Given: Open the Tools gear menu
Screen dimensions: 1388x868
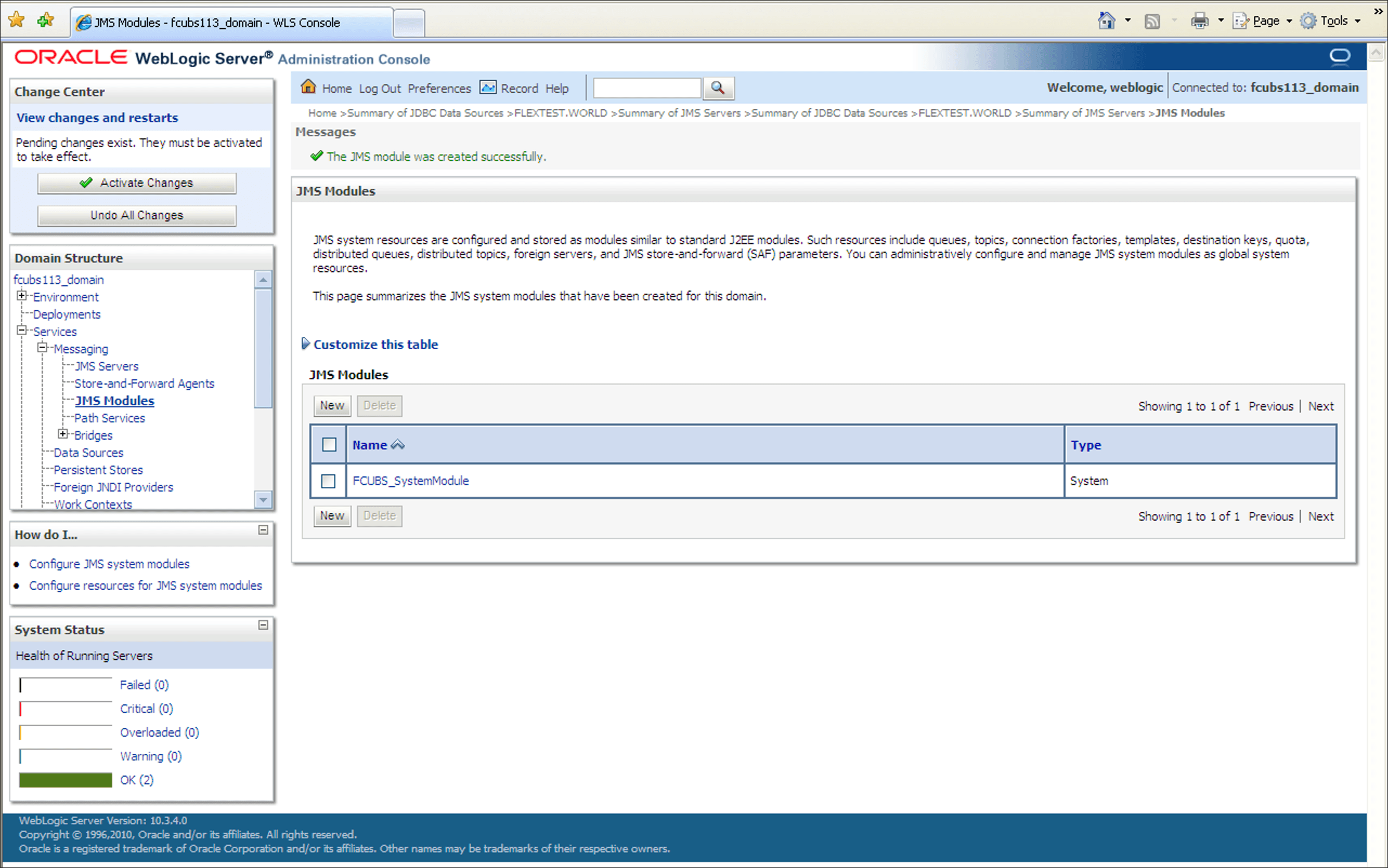Looking at the screenshot, I should pos(1309,21).
